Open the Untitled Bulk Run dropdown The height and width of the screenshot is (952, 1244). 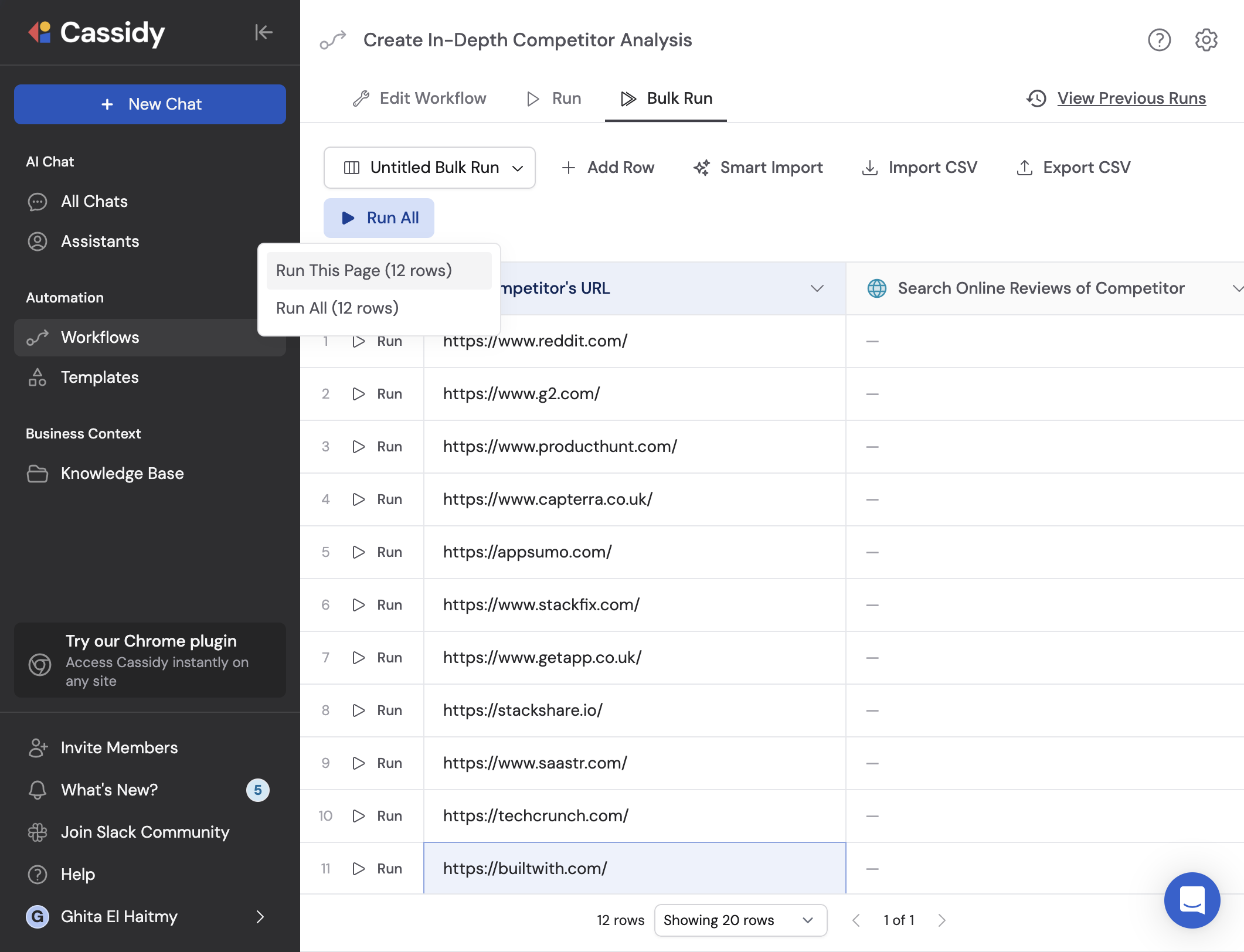[x=430, y=168]
